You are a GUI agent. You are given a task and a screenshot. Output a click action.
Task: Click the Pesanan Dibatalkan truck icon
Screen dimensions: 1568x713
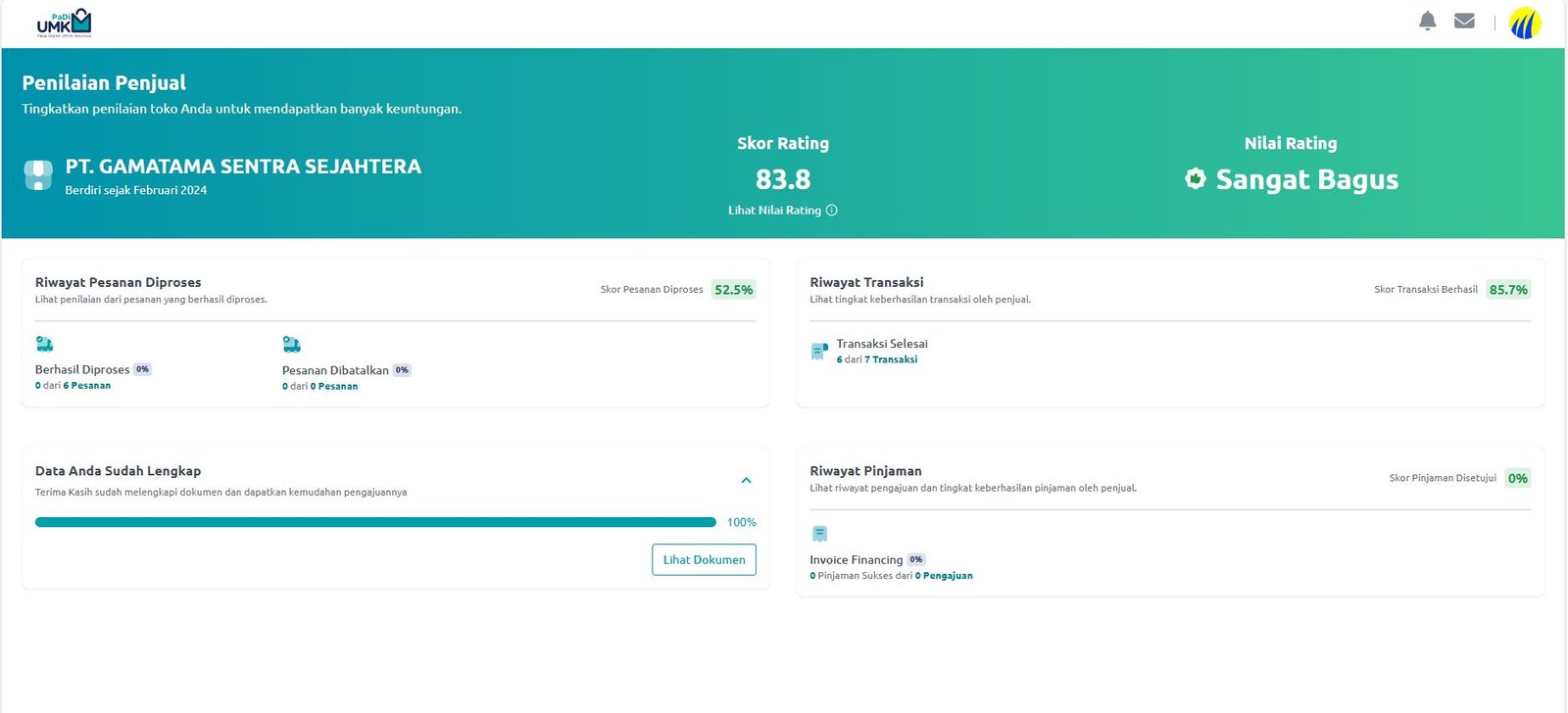click(291, 345)
